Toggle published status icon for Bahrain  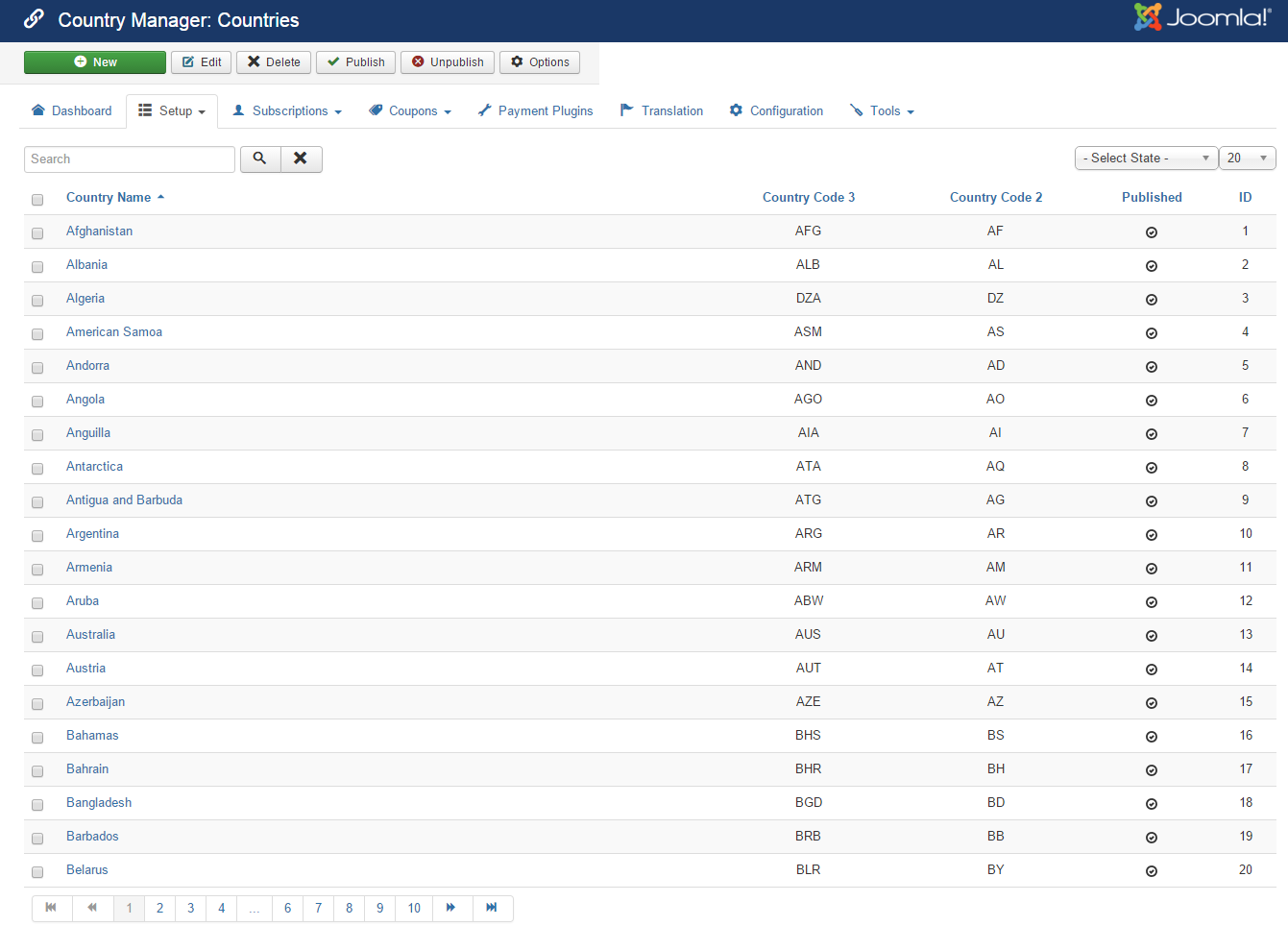(1152, 770)
